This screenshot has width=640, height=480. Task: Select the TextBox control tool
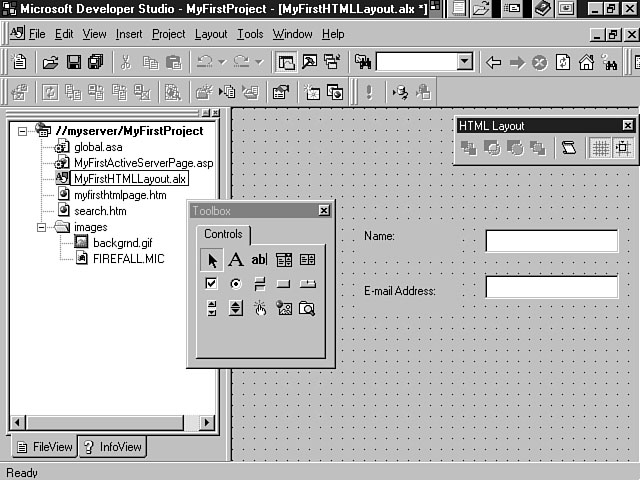point(260,260)
